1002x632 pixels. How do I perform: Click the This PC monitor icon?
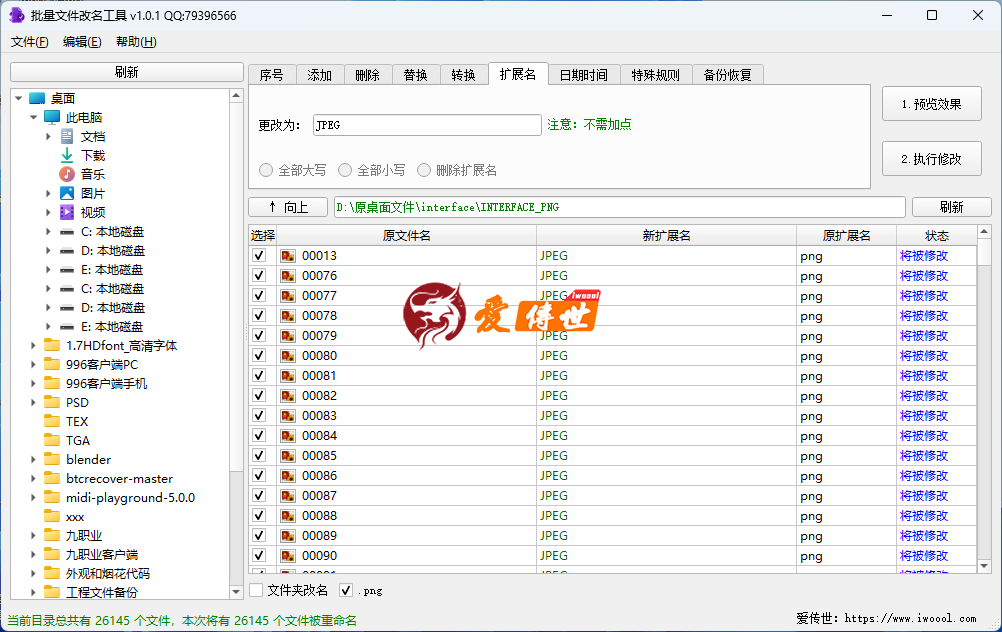pyautogui.click(x=52, y=117)
